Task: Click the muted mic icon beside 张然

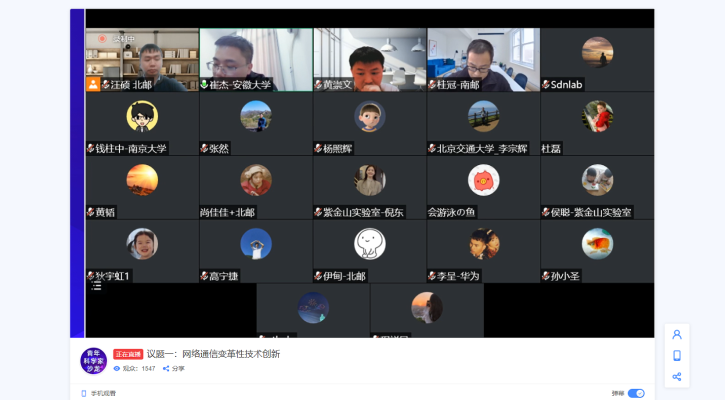Action: (205, 149)
